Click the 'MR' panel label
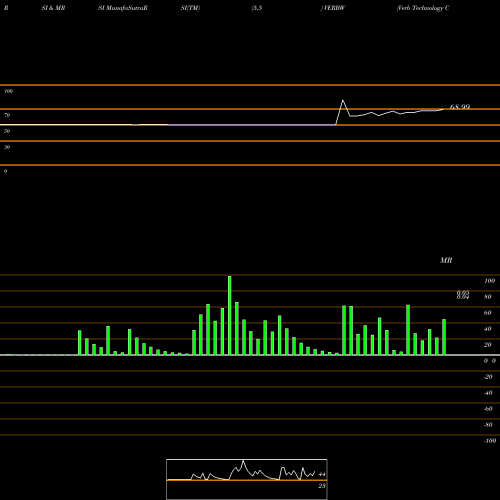The width and height of the screenshot is (500, 500). [446, 260]
